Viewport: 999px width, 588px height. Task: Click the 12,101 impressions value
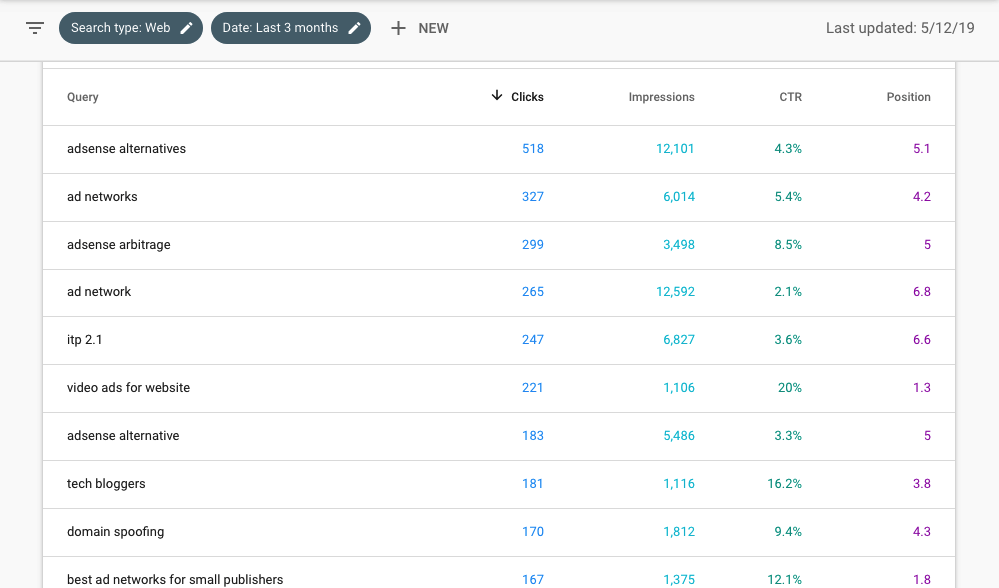[x=675, y=148]
